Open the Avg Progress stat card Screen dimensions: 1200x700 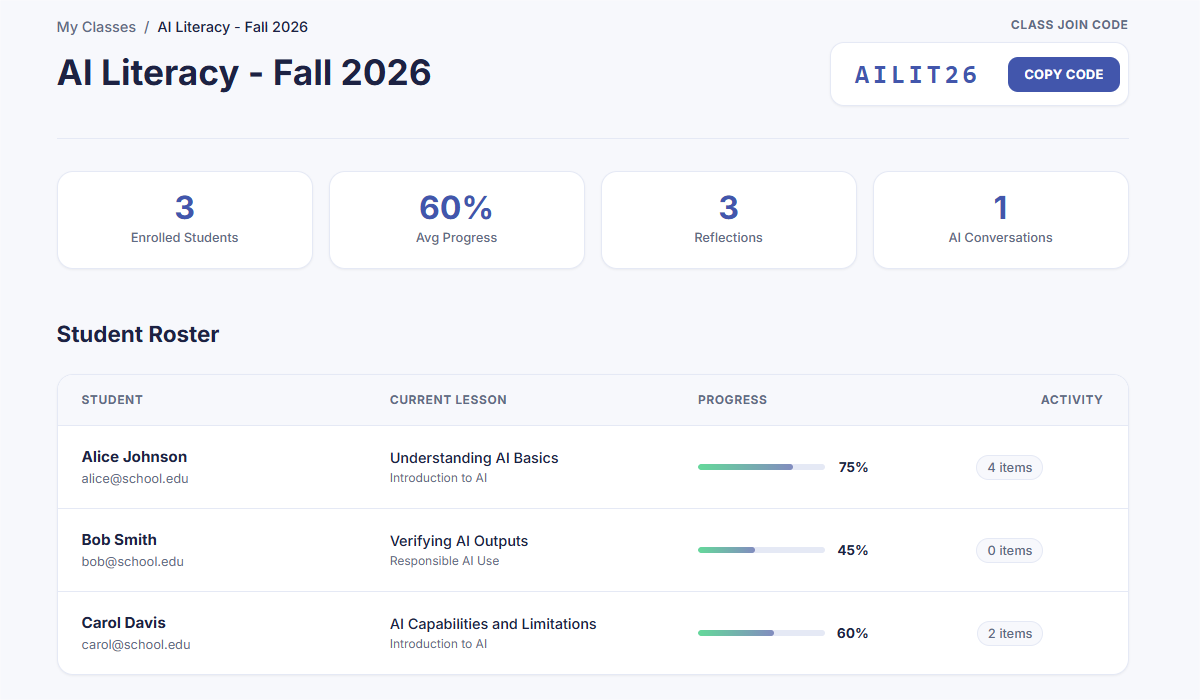point(457,220)
